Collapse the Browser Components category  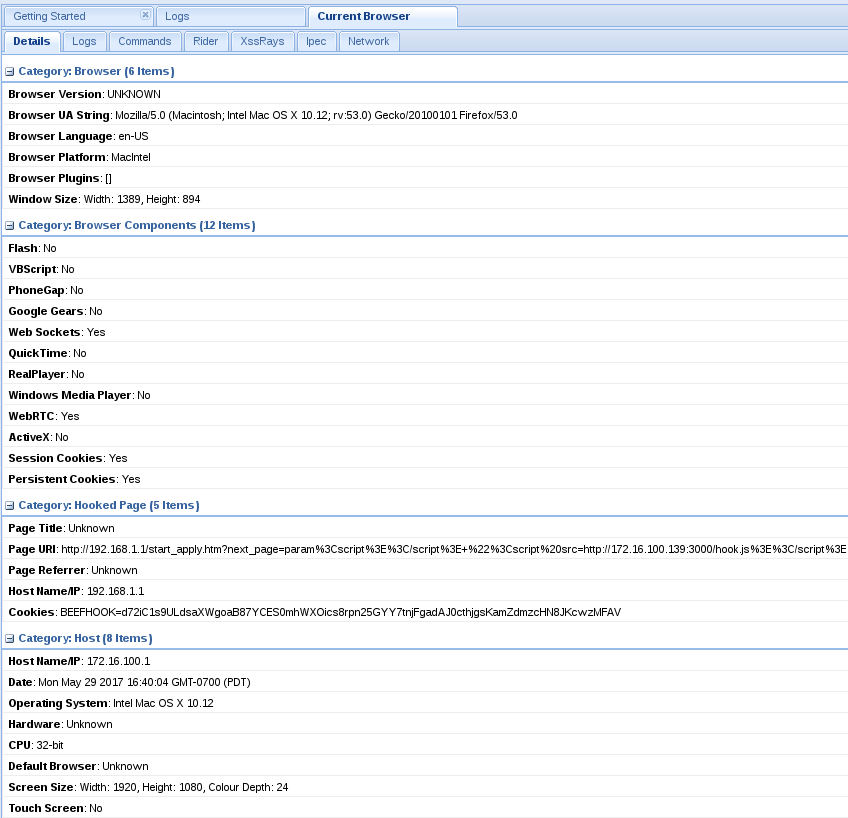tap(9, 225)
